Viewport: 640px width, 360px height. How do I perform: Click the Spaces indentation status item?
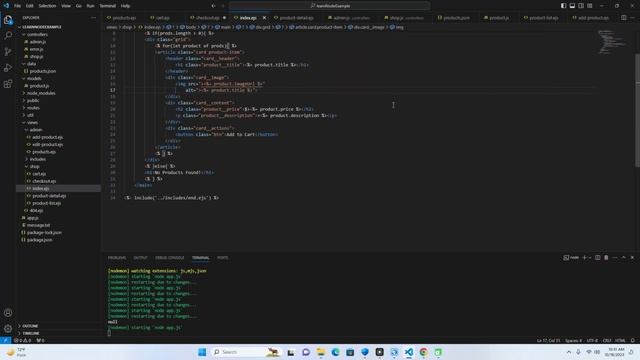(x=573, y=340)
